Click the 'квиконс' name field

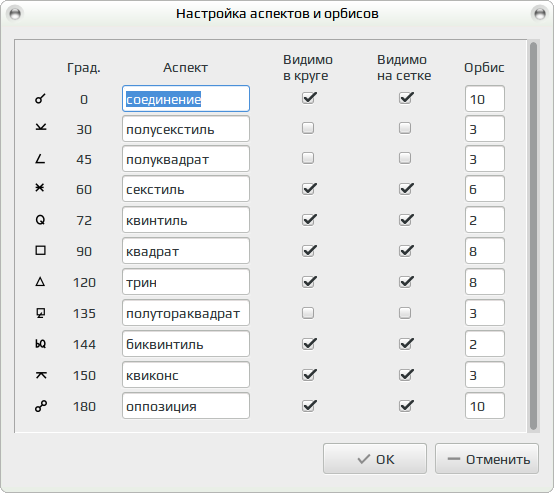pos(186,375)
